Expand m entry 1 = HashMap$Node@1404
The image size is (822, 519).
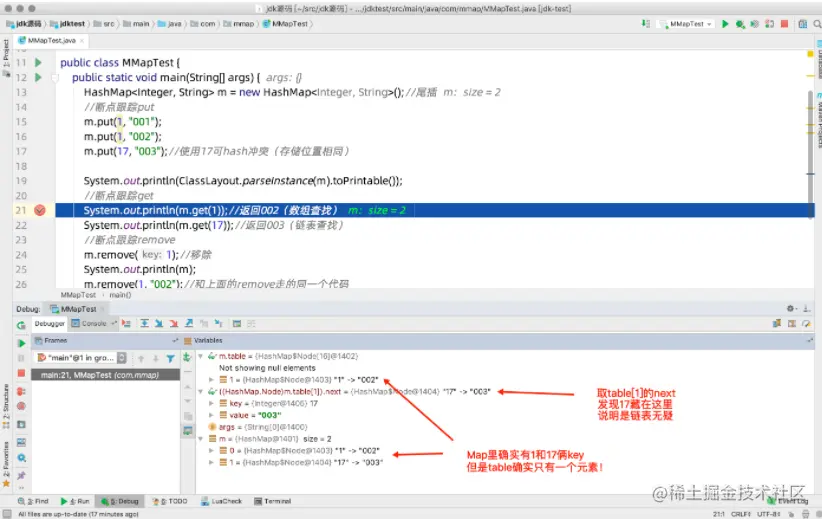point(211,462)
